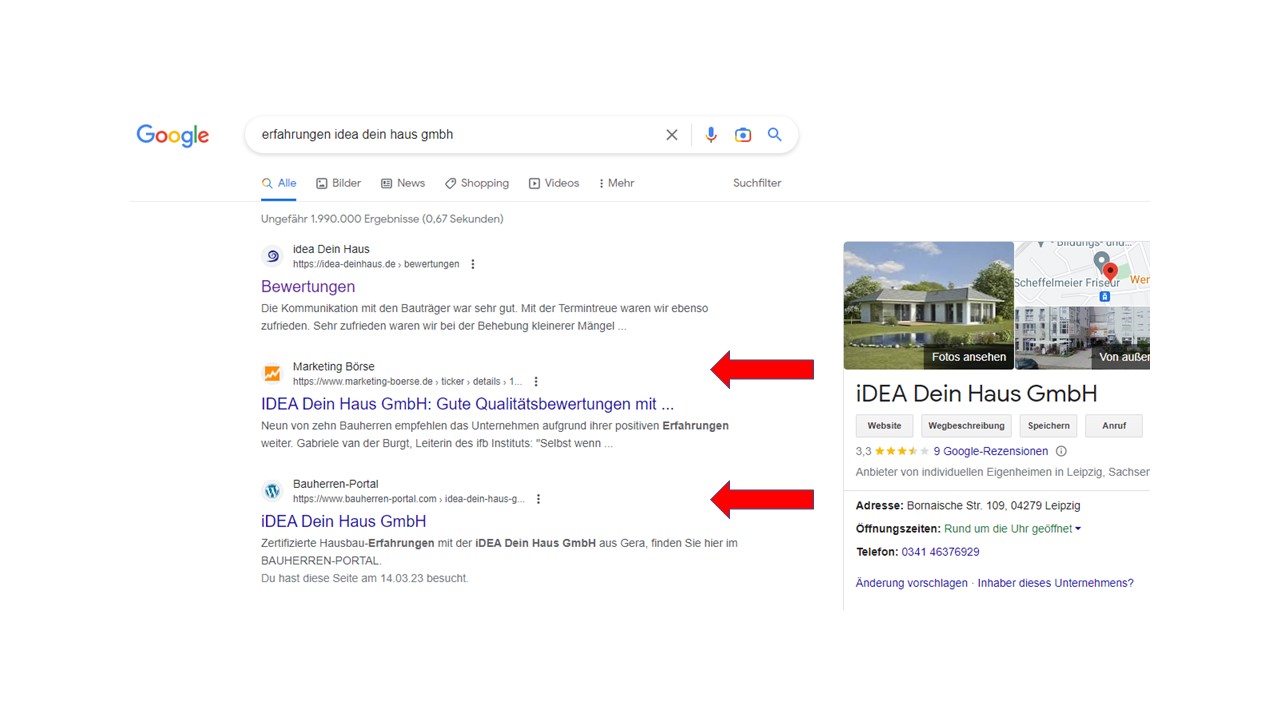Switch to the Shopping tab
The image size is (1280, 720).
point(477,183)
